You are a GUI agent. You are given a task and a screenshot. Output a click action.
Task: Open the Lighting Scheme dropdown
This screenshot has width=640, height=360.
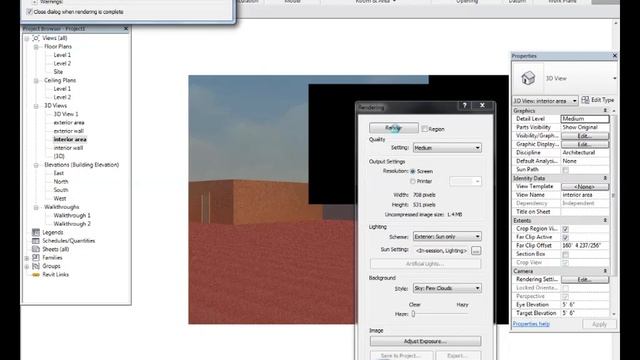(447, 236)
